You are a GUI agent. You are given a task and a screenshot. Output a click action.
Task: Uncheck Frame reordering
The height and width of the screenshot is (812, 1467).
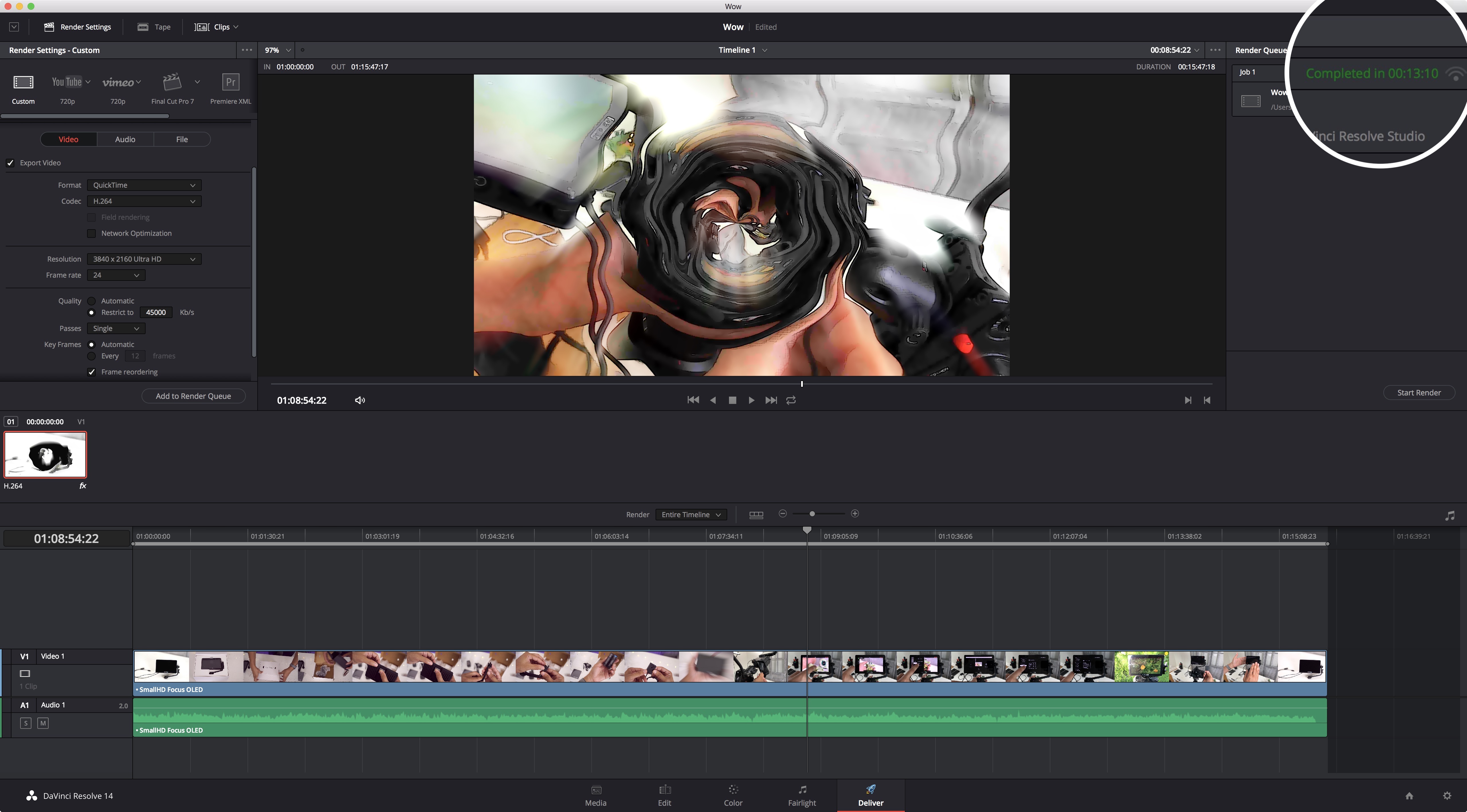point(92,372)
